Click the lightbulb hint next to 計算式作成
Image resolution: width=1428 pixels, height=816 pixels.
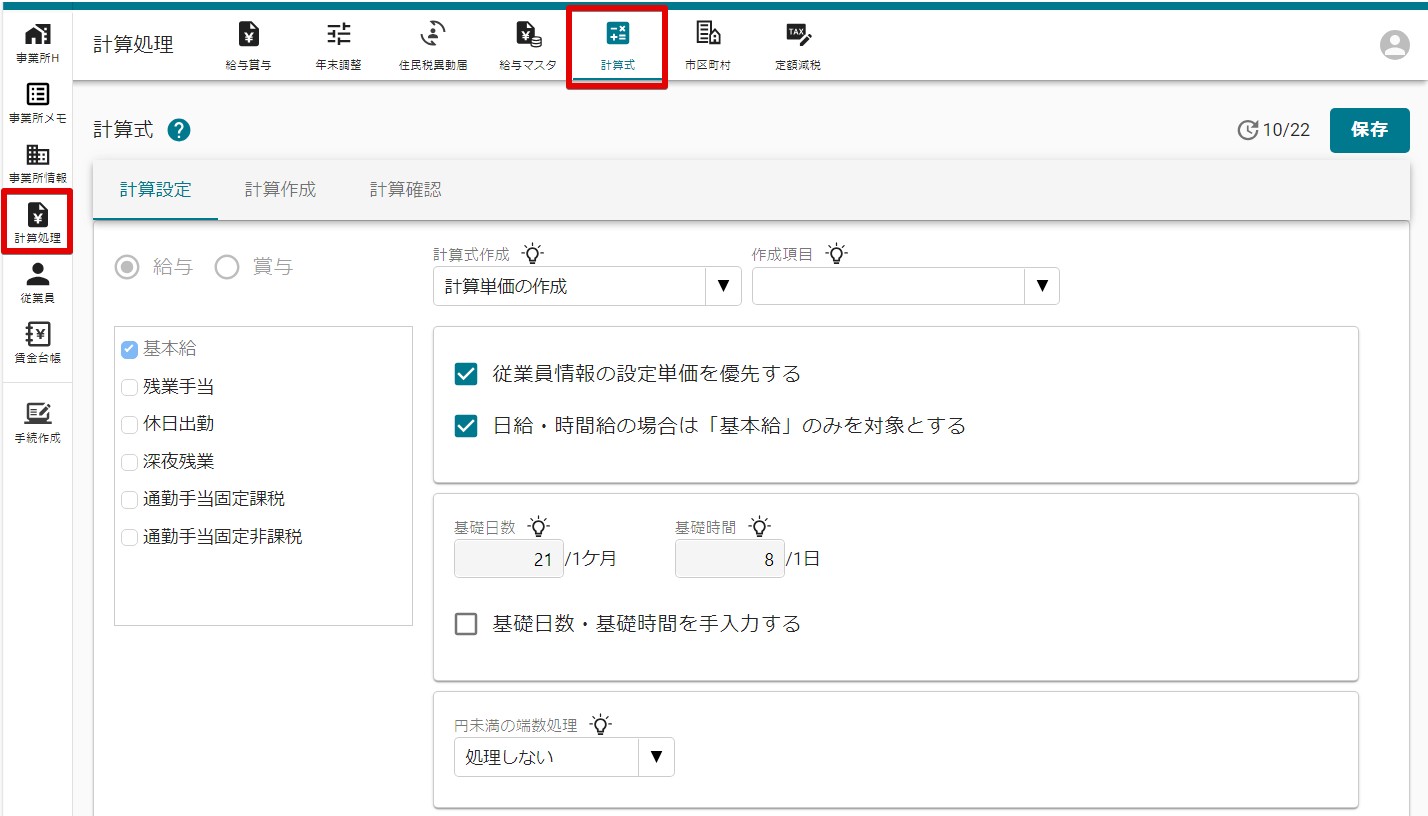(x=533, y=254)
